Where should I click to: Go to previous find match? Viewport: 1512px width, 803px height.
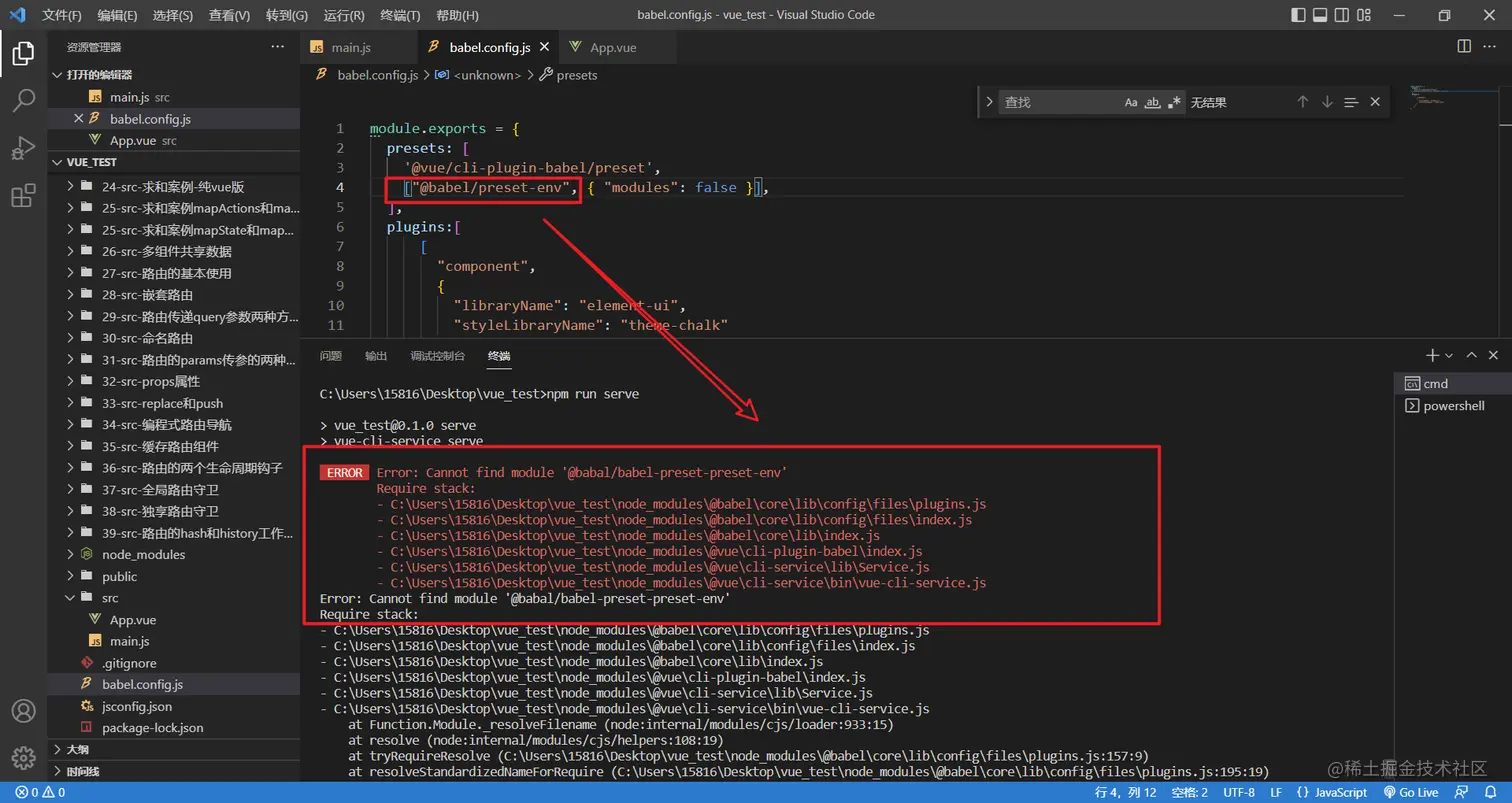(x=1302, y=102)
